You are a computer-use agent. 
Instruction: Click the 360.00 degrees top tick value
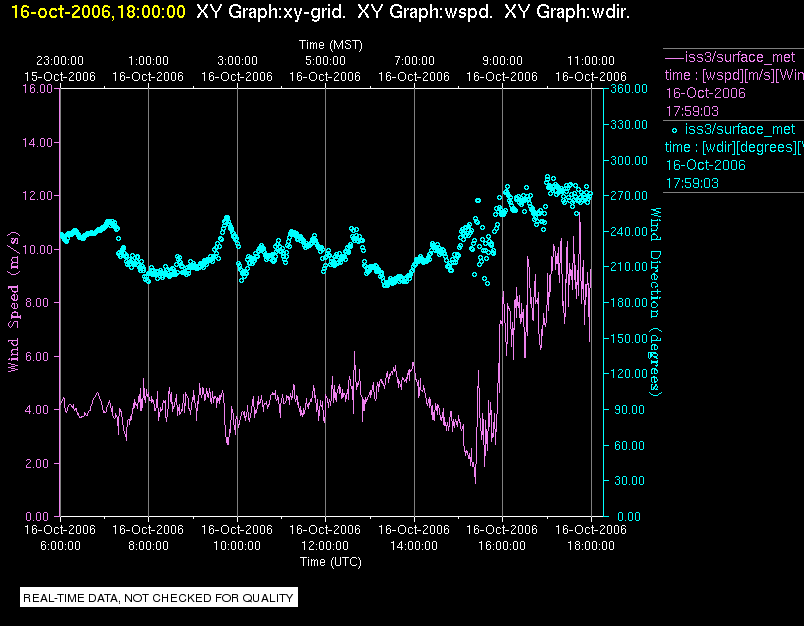[629, 89]
